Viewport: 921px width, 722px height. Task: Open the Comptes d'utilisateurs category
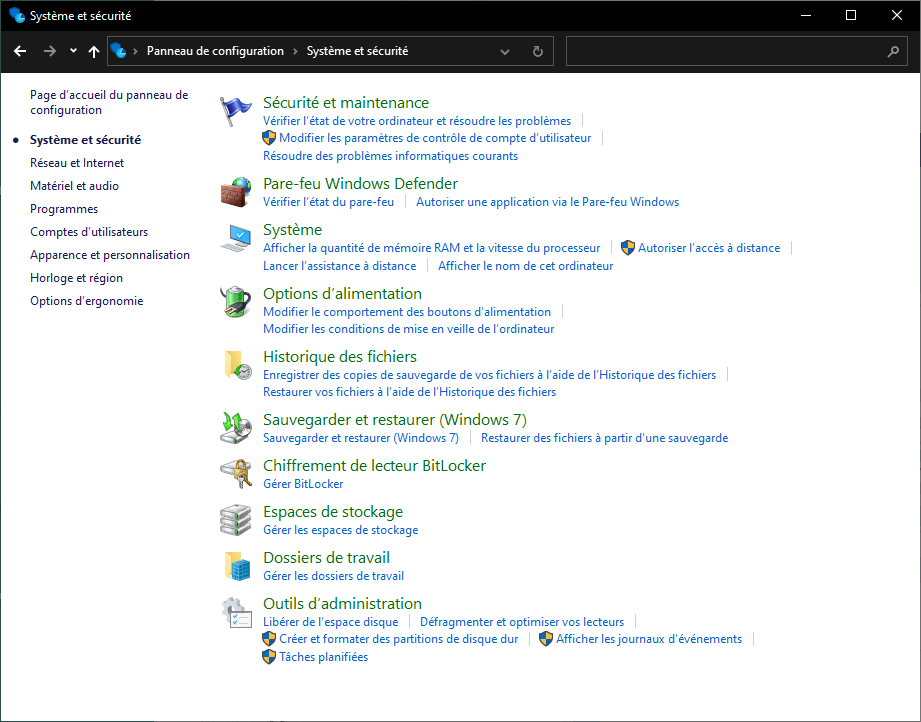click(x=89, y=231)
